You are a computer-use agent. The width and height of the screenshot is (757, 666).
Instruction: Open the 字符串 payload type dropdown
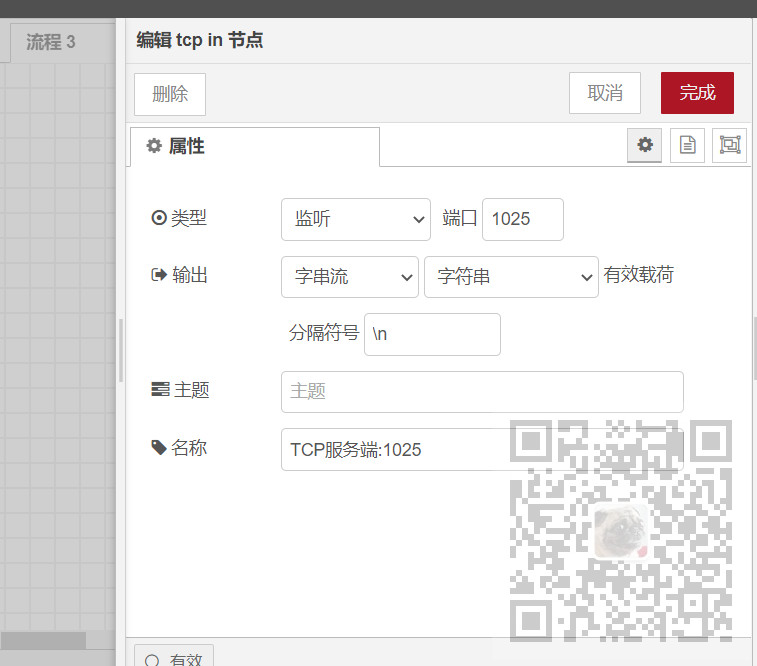tap(511, 277)
